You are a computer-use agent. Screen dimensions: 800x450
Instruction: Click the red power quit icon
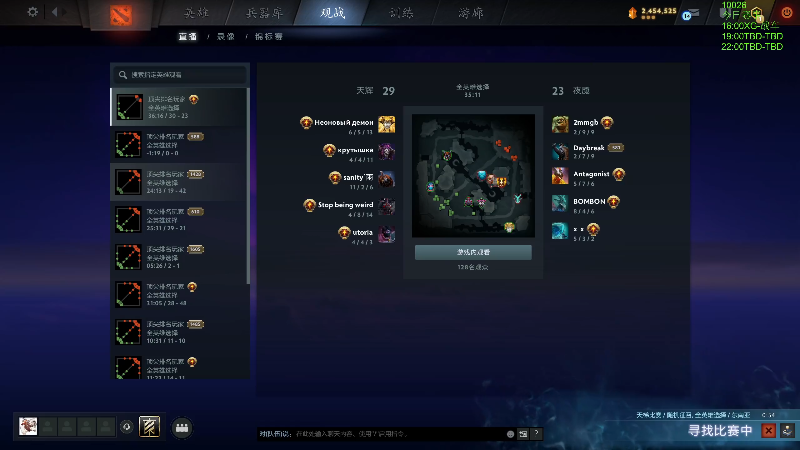[787, 13]
